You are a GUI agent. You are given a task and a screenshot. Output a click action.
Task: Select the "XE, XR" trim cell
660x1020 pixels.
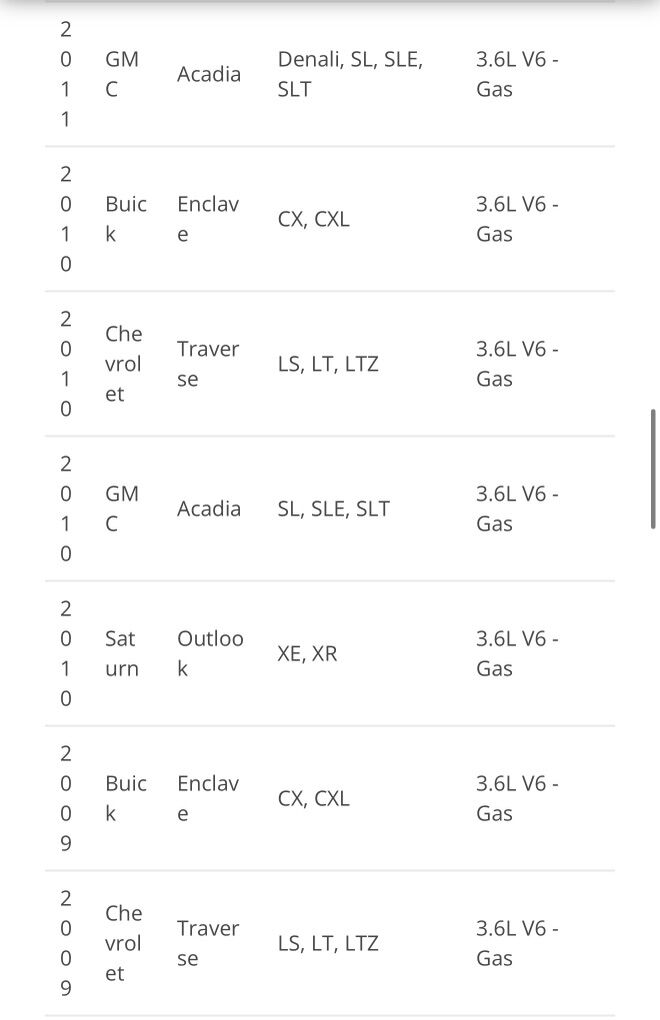307,654
